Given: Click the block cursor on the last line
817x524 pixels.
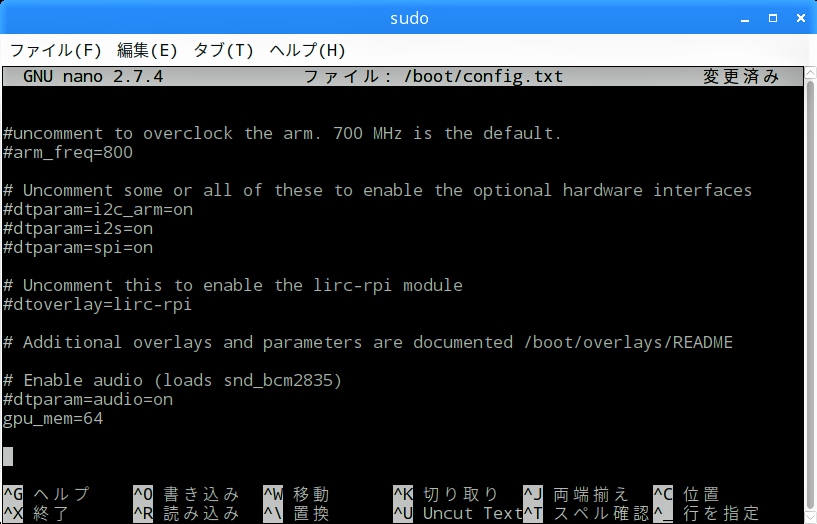Looking at the screenshot, I should [x=8, y=456].
